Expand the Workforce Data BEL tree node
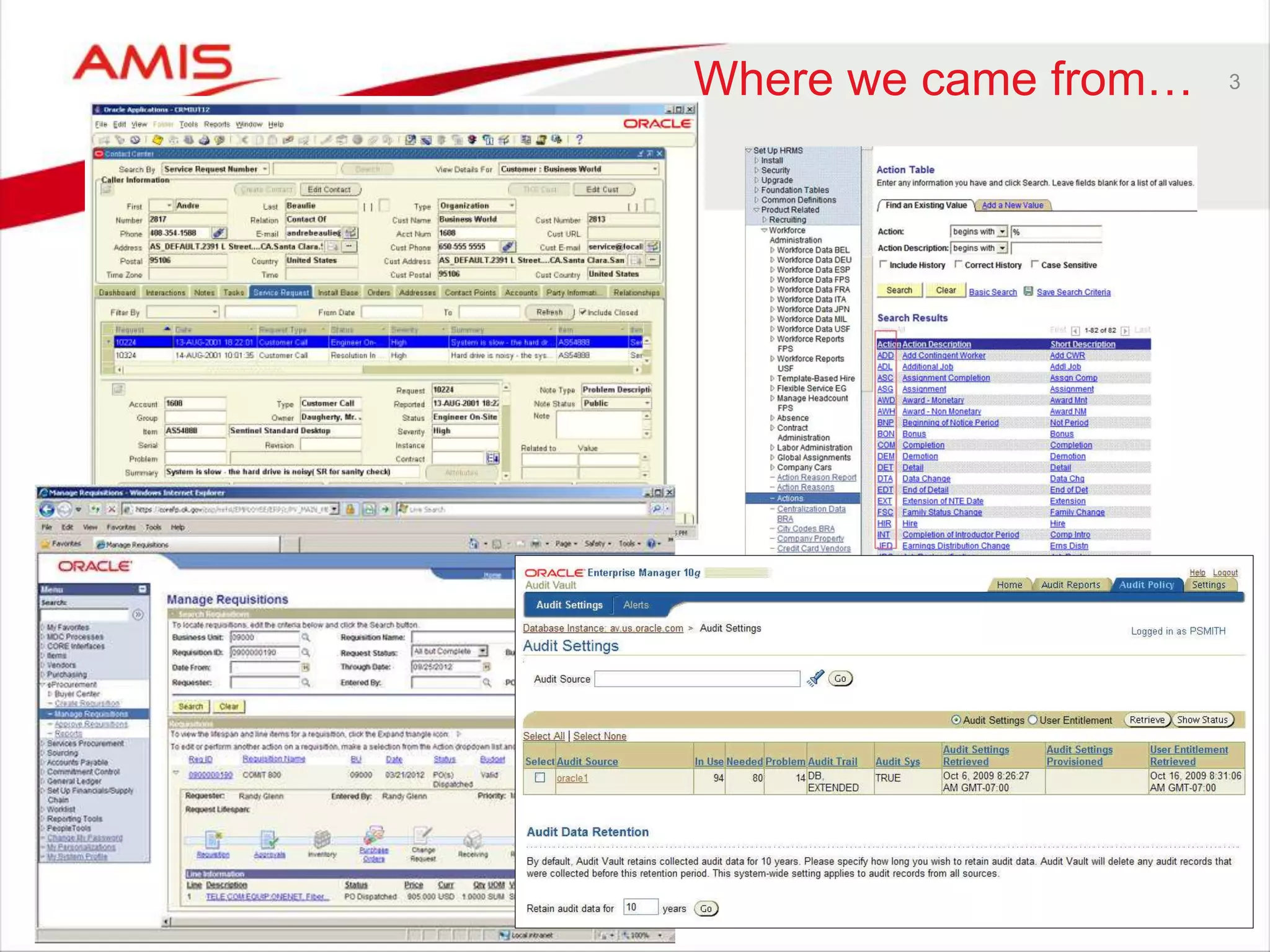The image size is (1270, 952). [x=772, y=250]
